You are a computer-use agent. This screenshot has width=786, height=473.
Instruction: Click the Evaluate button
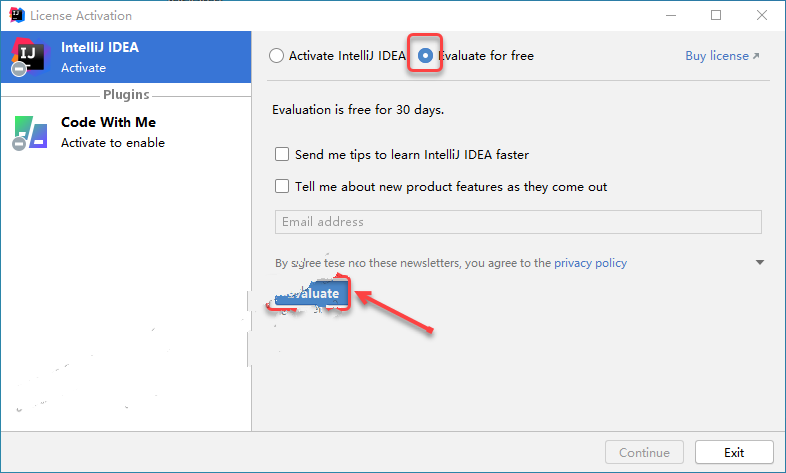[311, 294]
